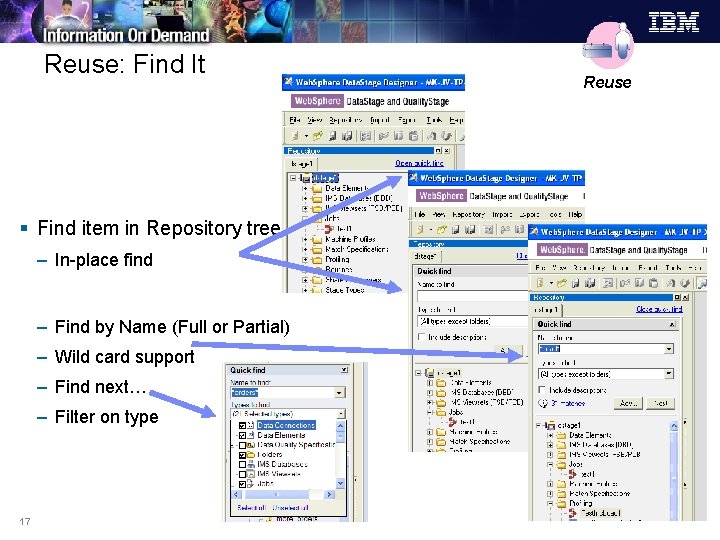This screenshot has height=540, width=720.
Task: Check IMS Databases in the type filter list
Action: point(242,464)
